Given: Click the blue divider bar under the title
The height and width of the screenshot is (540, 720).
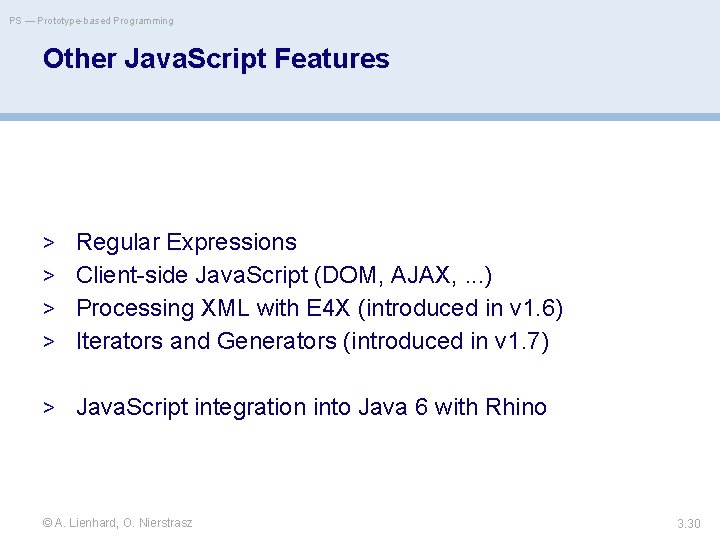Looking at the screenshot, I should pos(360,117).
